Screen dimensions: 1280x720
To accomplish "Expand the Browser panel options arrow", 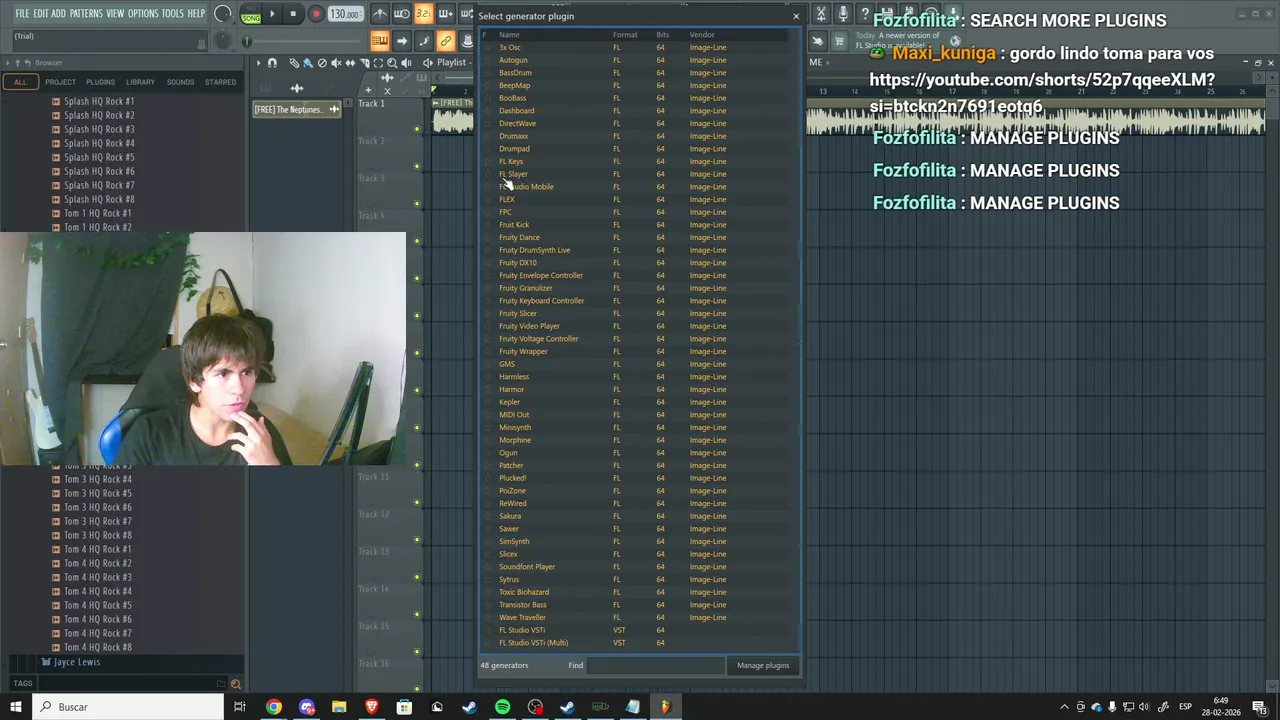I will 6,63.
